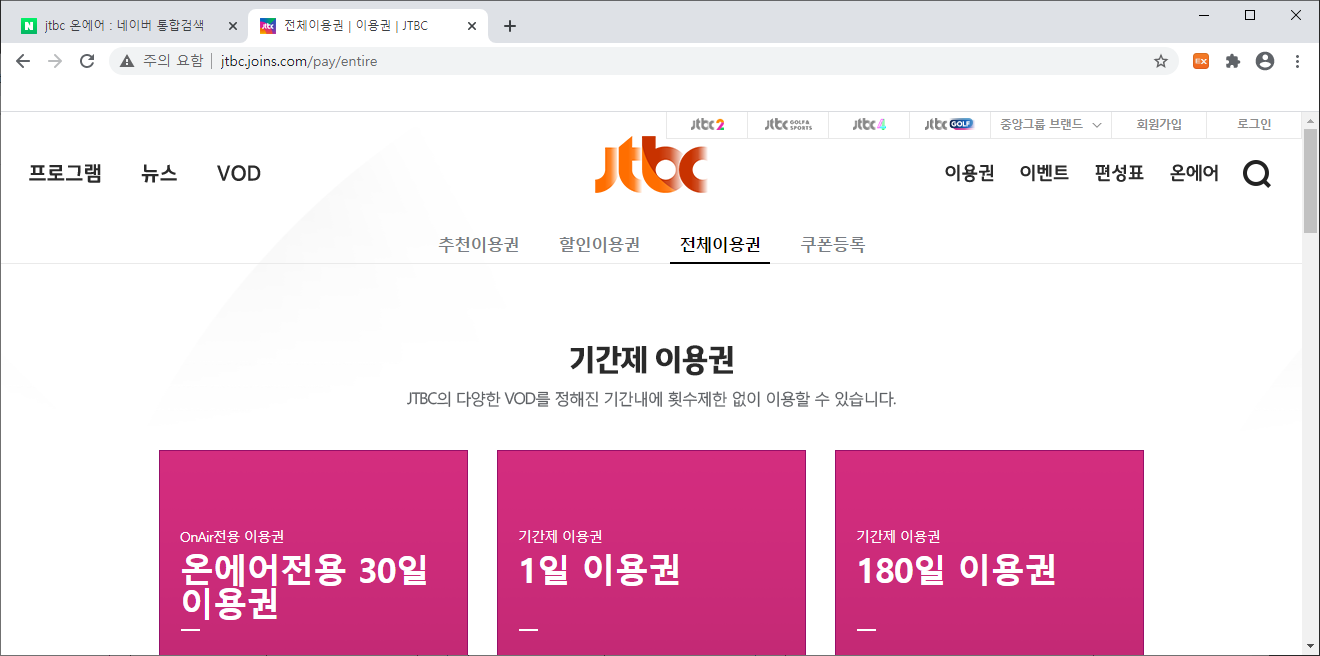The height and width of the screenshot is (656, 1320).
Task: Click the orange extension icon in toolbar
Action: (1201, 61)
